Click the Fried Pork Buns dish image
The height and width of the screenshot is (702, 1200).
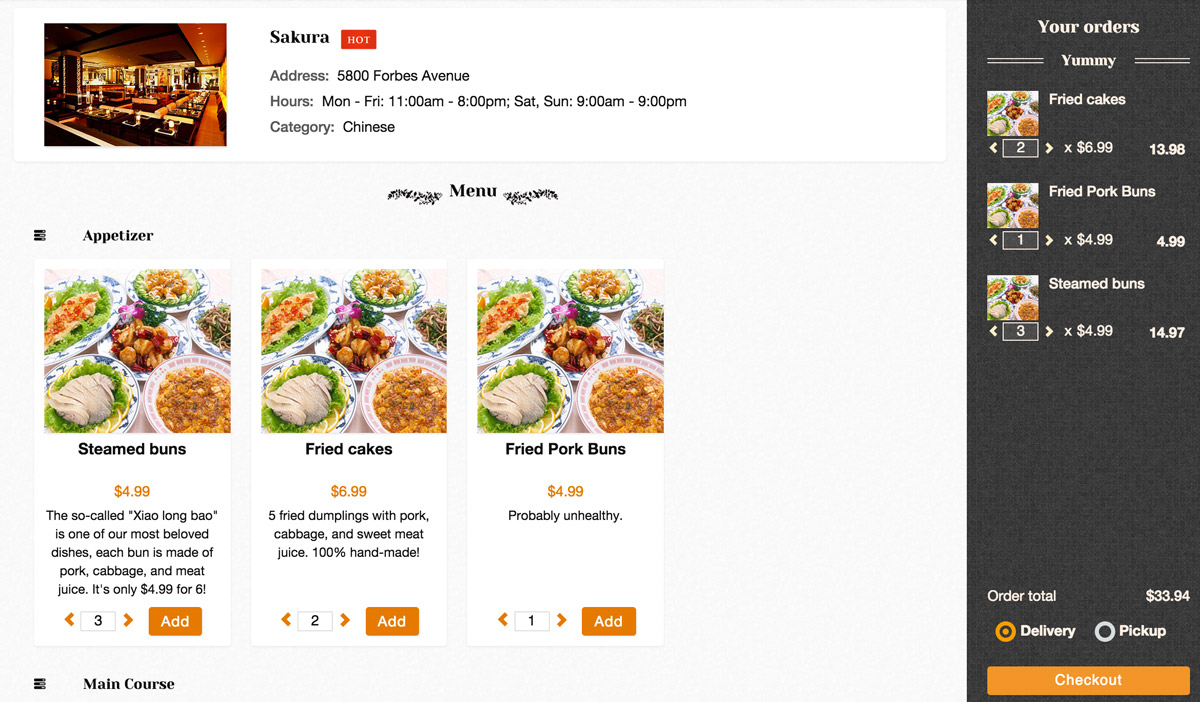(x=570, y=351)
